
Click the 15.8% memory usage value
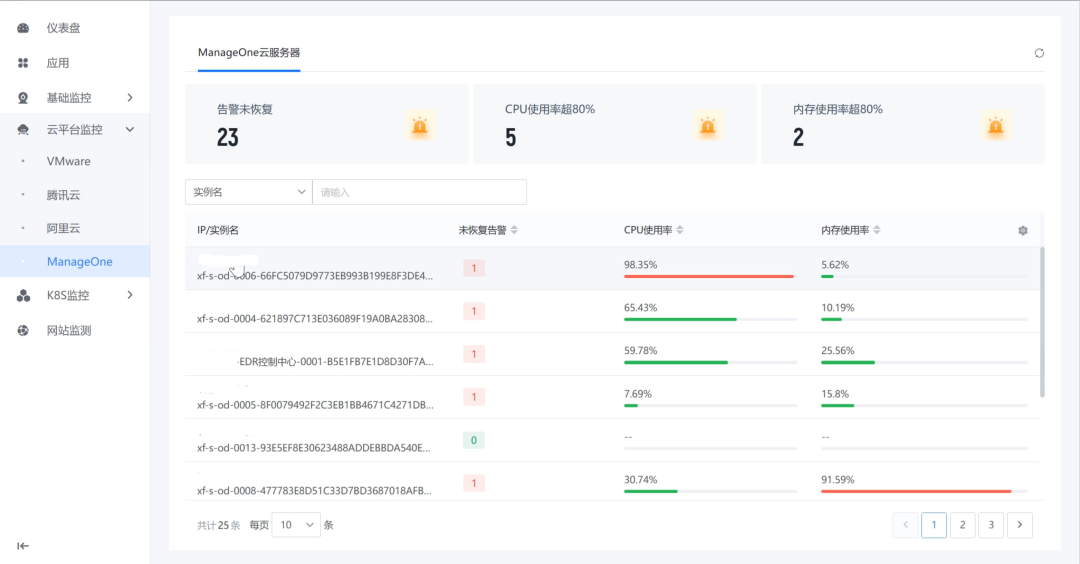click(x=835, y=394)
